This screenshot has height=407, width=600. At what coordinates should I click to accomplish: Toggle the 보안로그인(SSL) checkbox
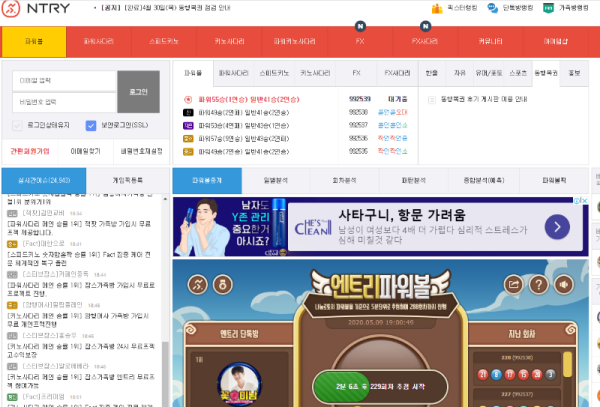[91, 125]
